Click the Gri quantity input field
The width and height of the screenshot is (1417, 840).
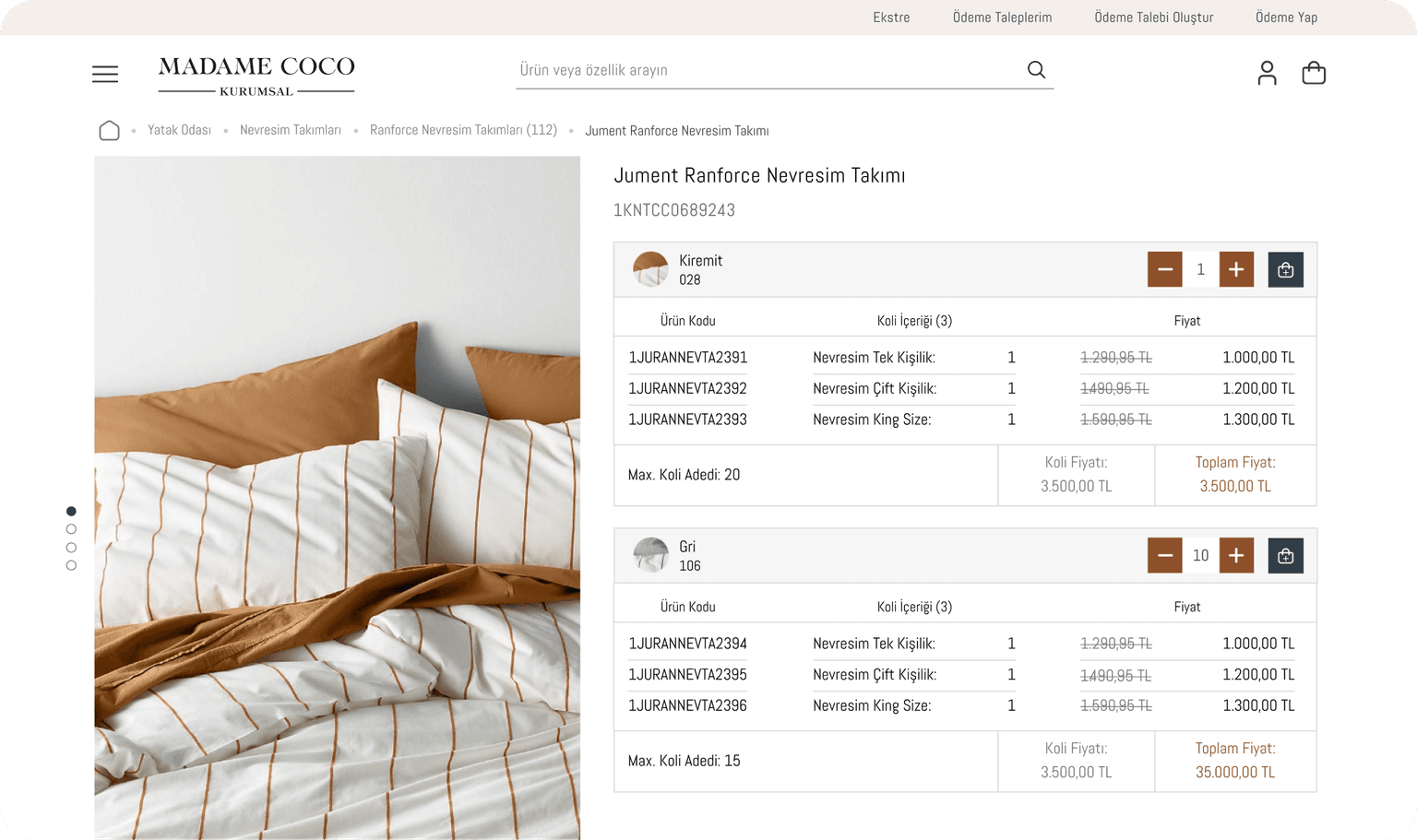(x=1200, y=555)
